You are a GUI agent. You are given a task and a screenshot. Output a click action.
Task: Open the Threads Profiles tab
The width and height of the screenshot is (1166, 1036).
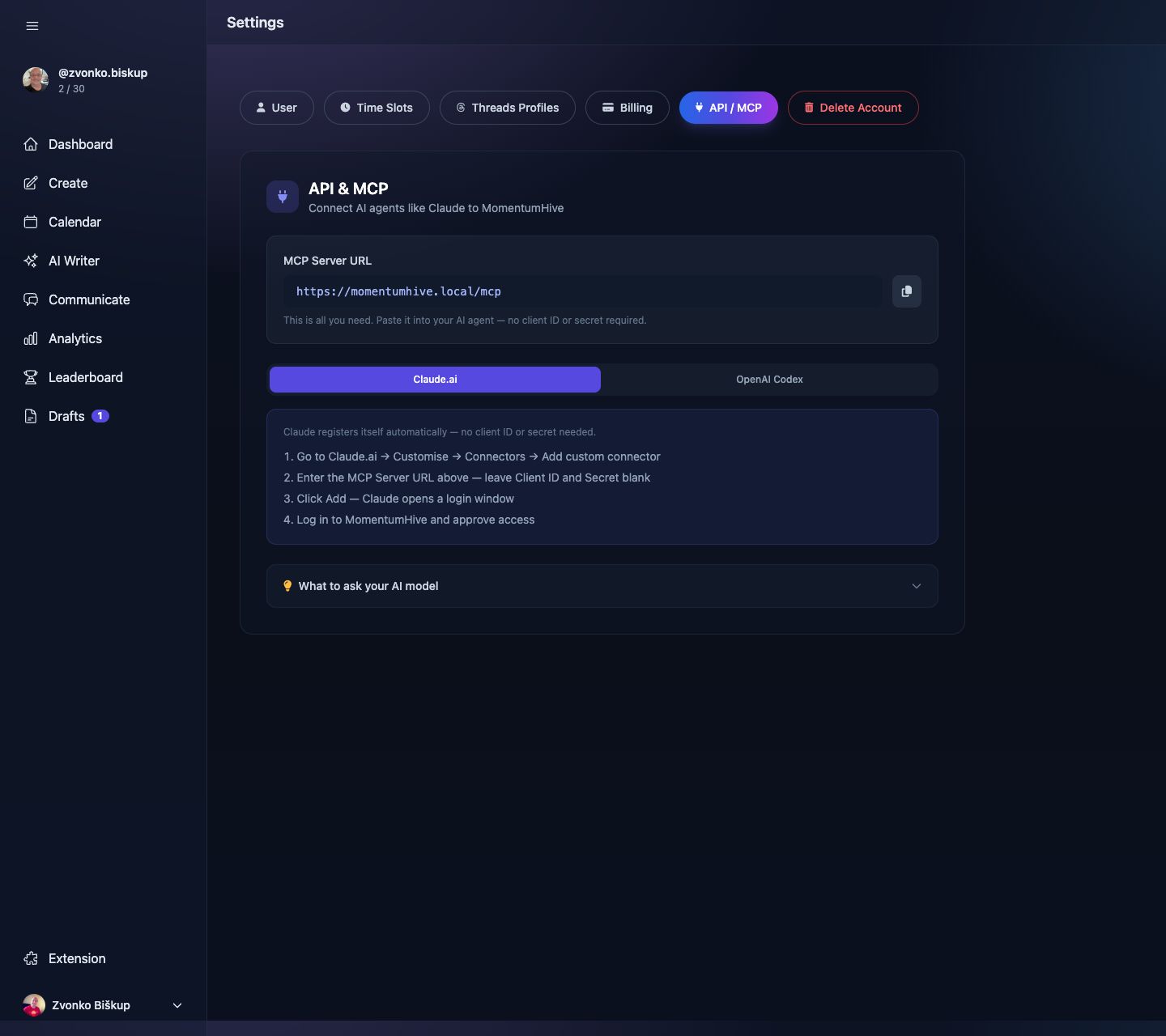(x=508, y=108)
